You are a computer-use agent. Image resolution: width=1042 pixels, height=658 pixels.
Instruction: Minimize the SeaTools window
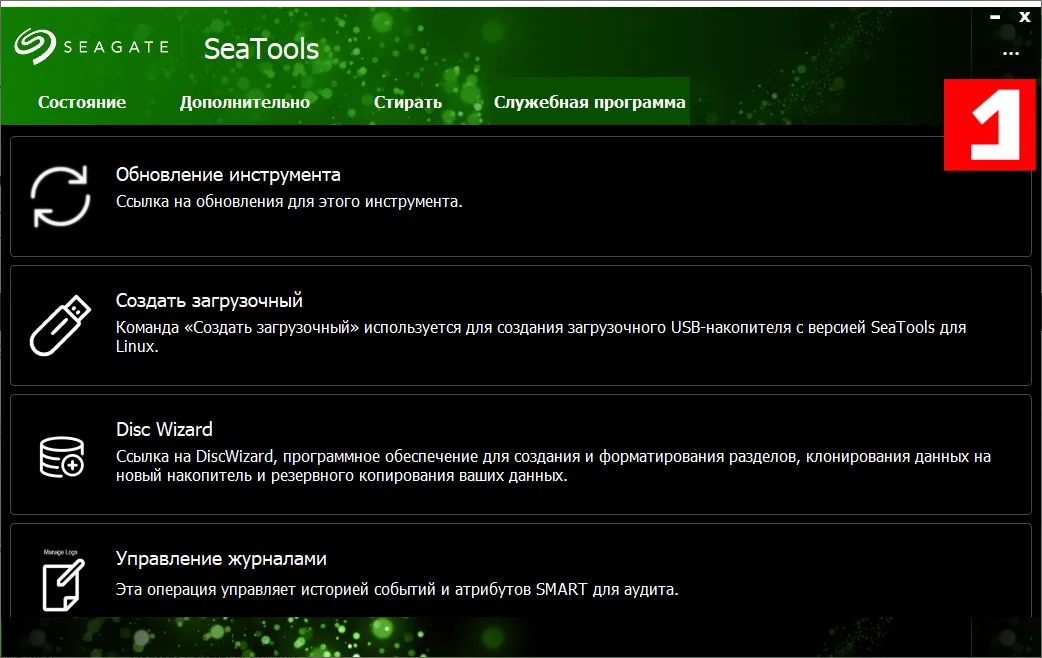(x=996, y=17)
